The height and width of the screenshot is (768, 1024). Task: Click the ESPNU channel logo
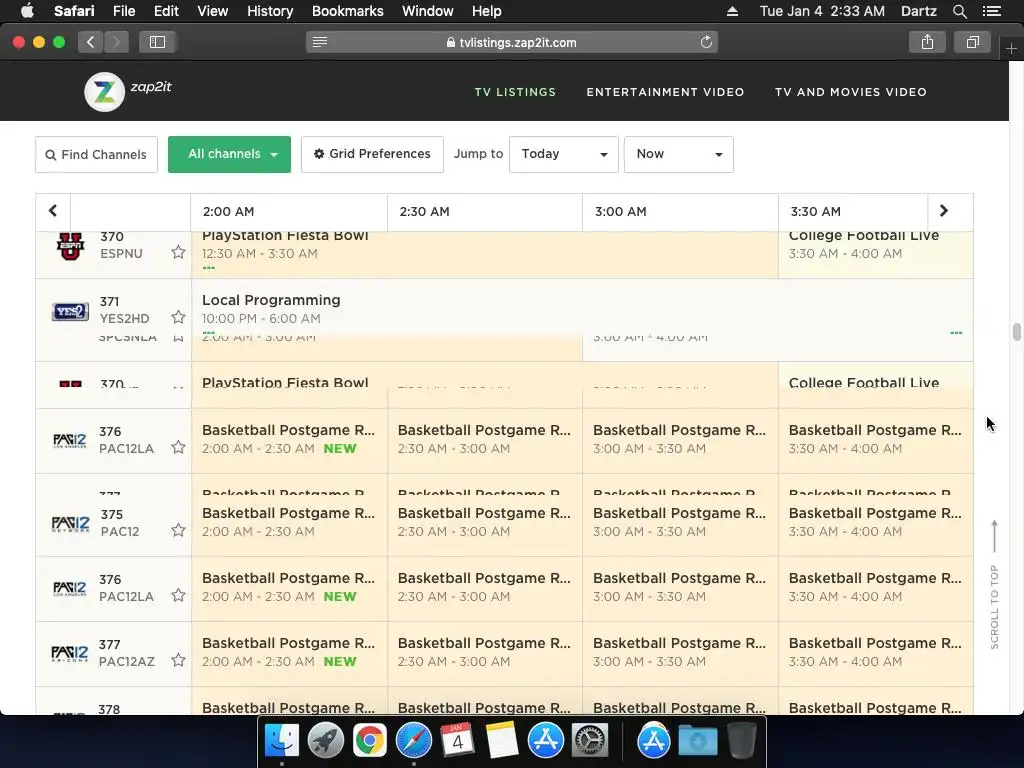click(71, 246)
